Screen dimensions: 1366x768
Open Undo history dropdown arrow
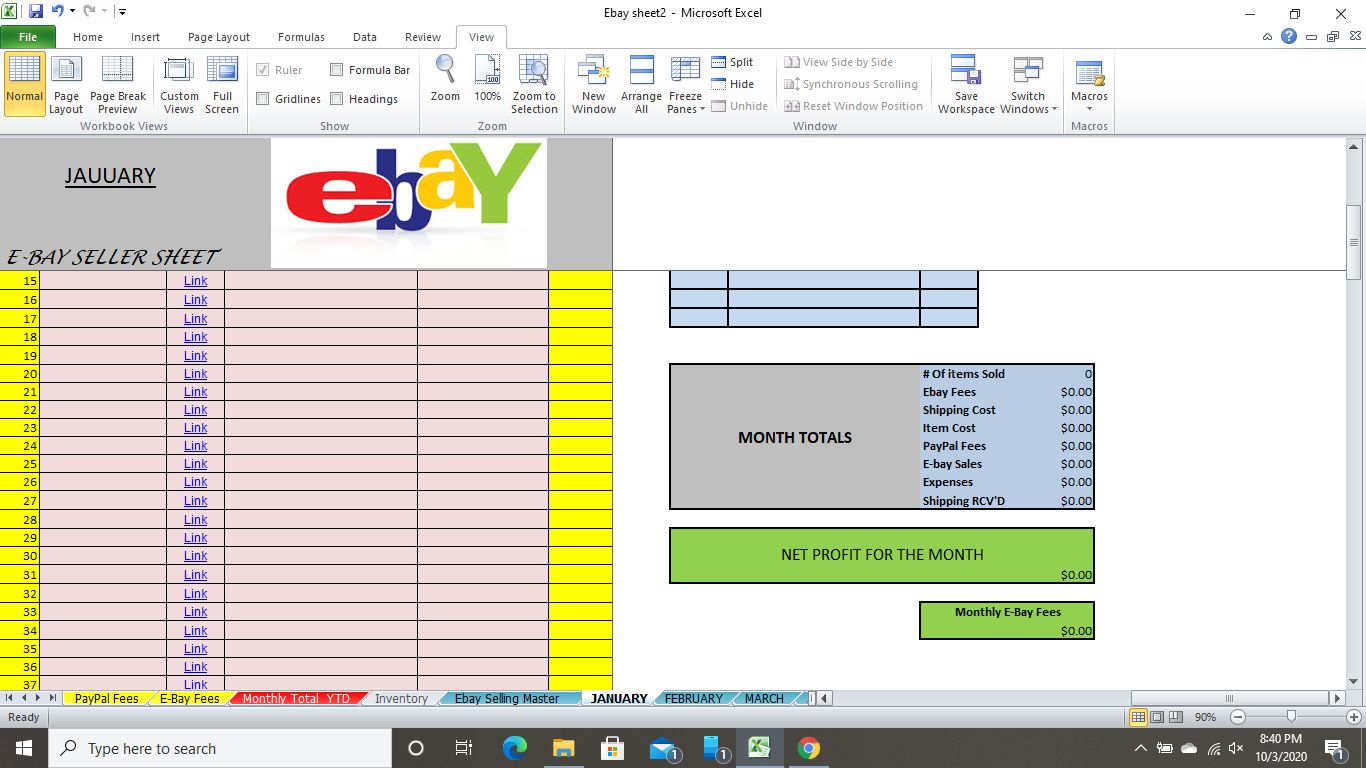[73, 12]
